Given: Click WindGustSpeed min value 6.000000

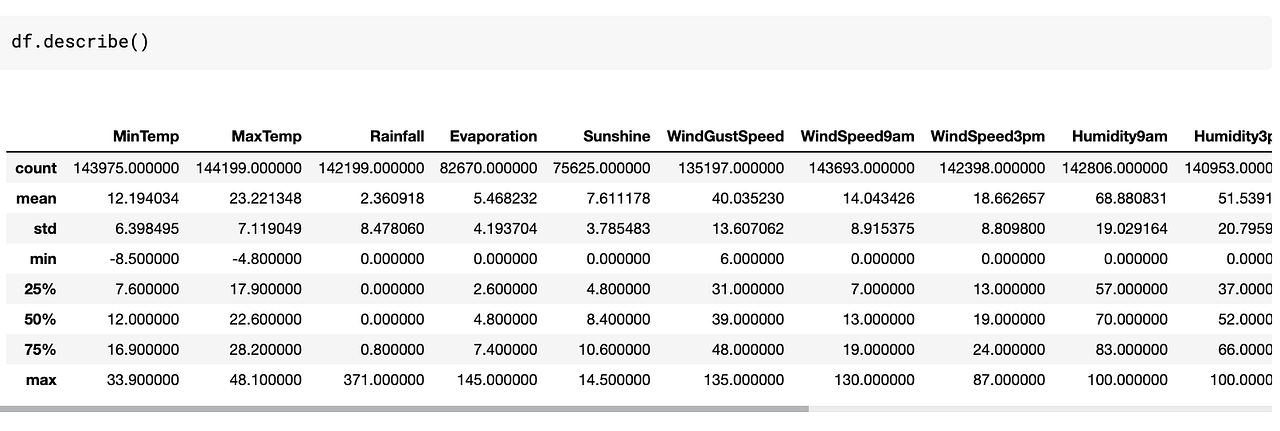Looking at the screenshot, I should pos(754,259).
